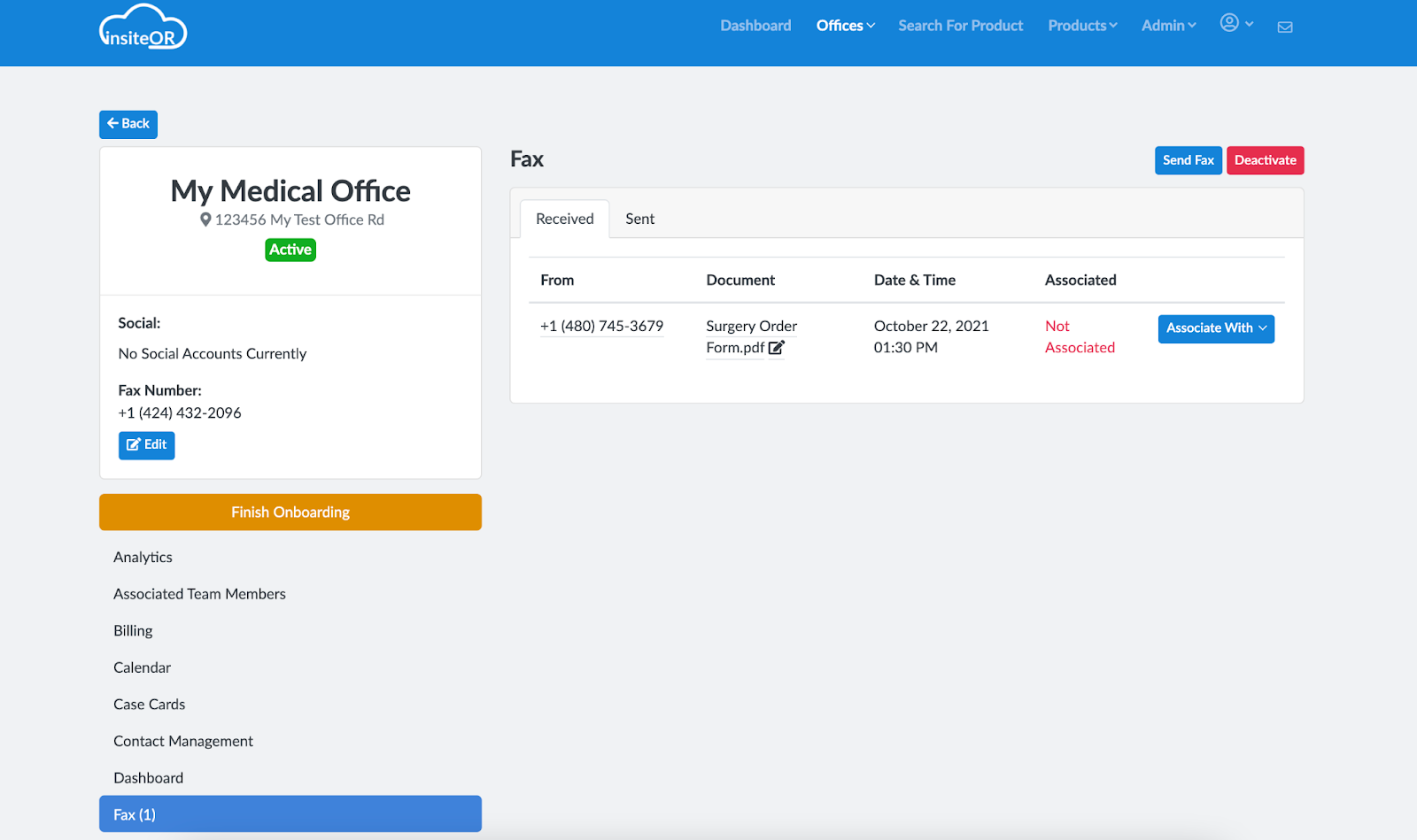The height and width of the screenshot is (840, 1417).
Task: Click the No Social Accounts Currently text
Action: tap(213, 353)
